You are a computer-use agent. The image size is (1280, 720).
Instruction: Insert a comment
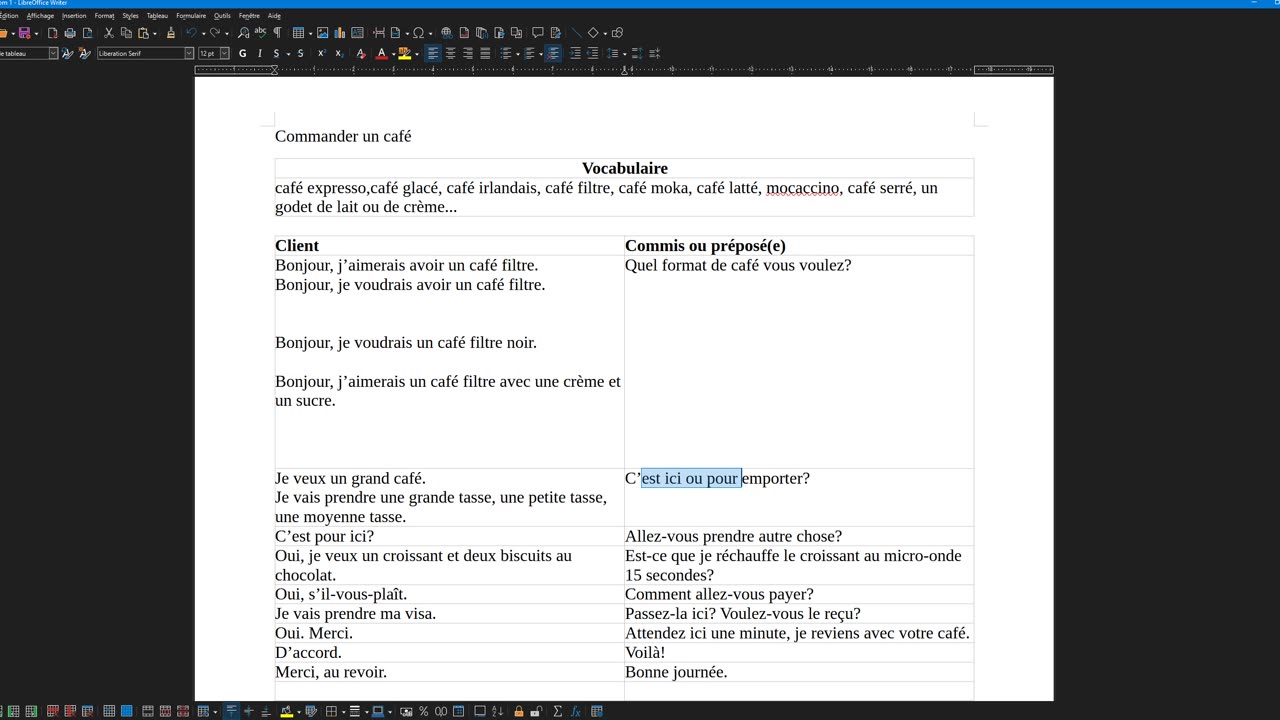[x=538, y=33]
